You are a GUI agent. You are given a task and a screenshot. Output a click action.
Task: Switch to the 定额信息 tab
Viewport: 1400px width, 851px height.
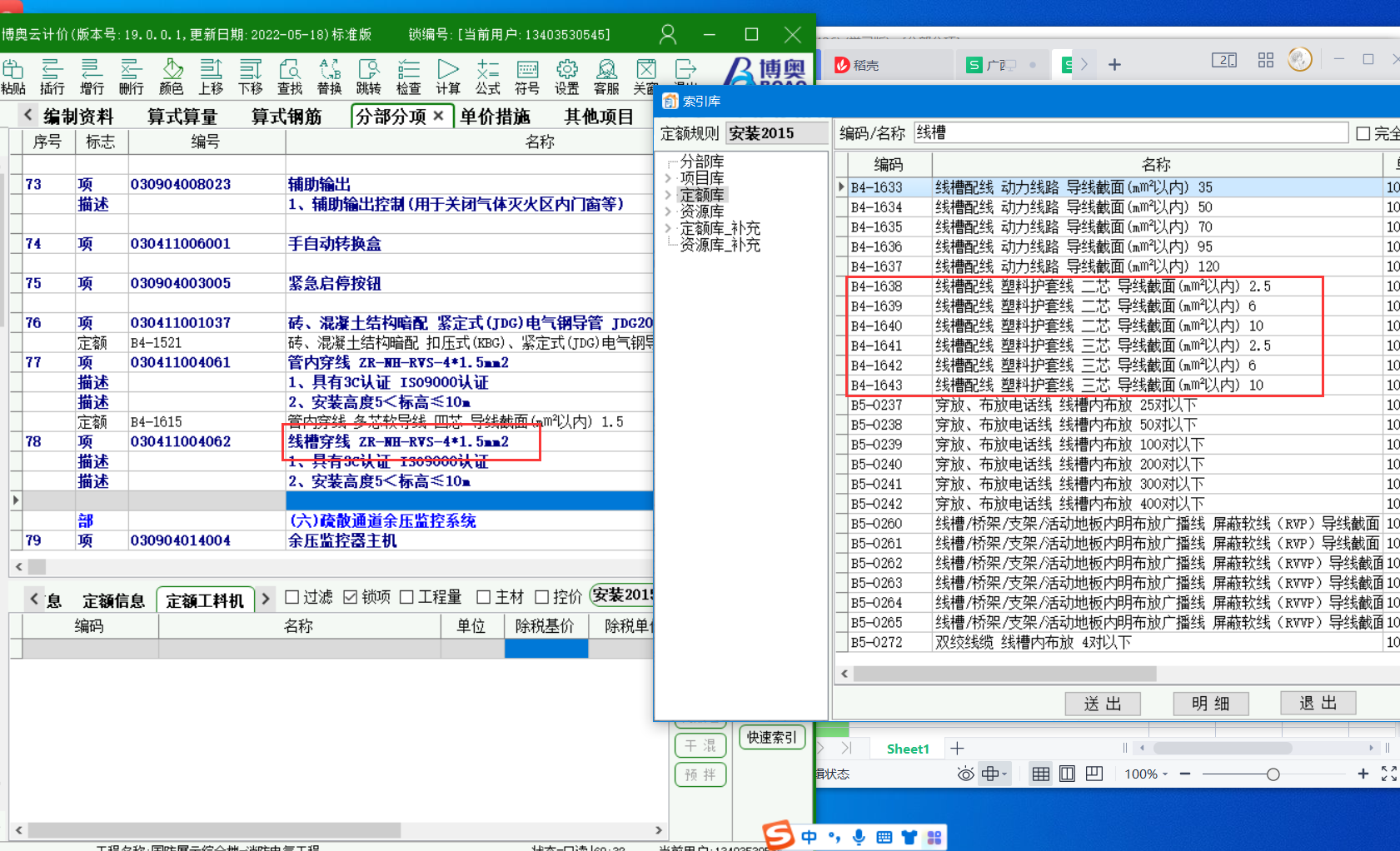114,600
